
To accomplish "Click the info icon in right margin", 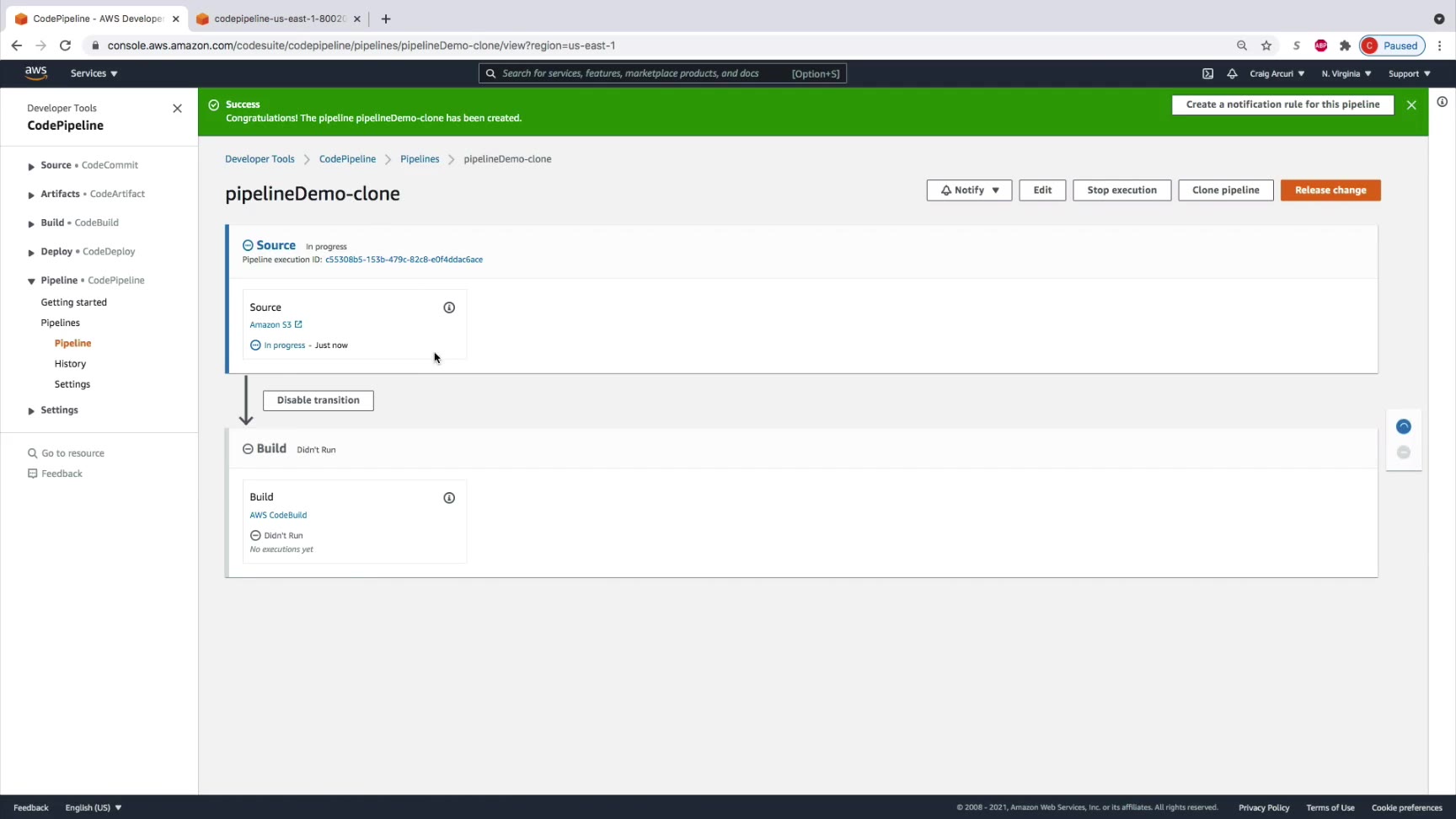I will [1443, 102].
